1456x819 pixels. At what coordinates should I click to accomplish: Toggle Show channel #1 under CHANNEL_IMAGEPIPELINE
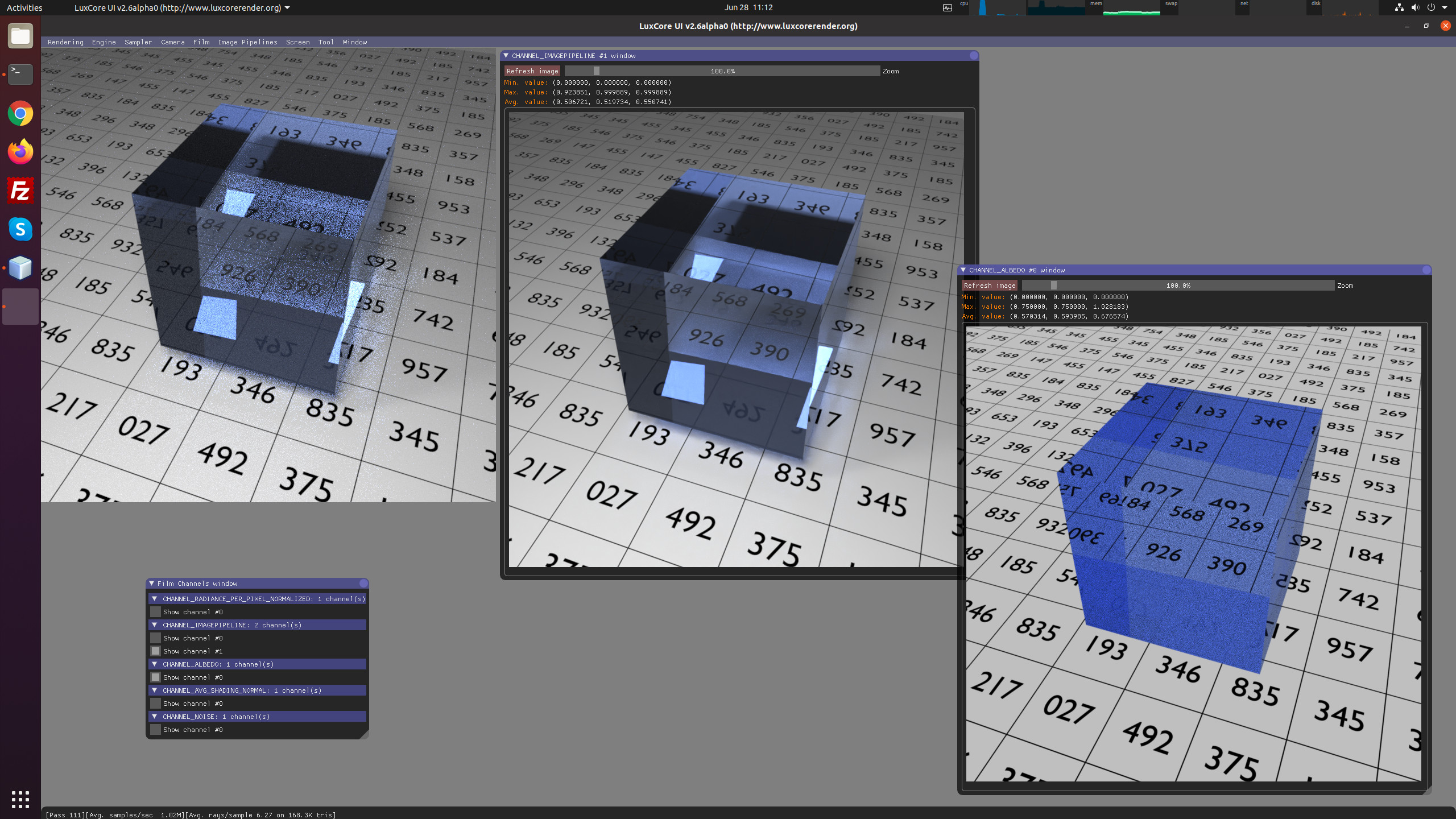click(155, 651)
